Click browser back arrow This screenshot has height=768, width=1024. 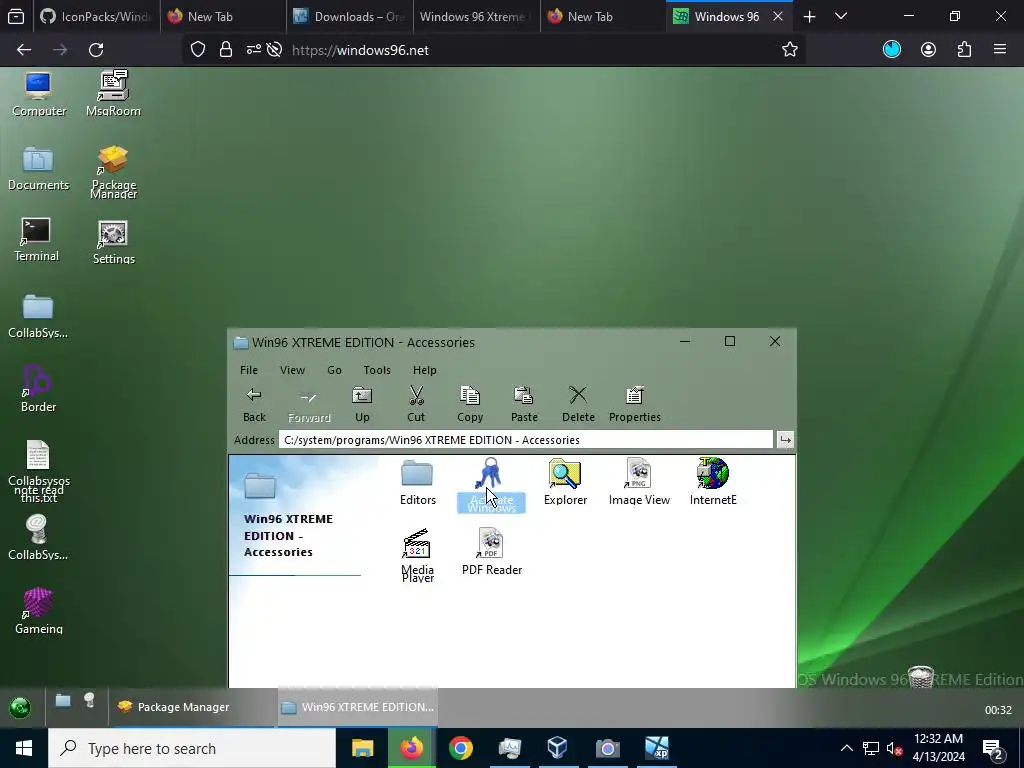(x=24, y=50)
